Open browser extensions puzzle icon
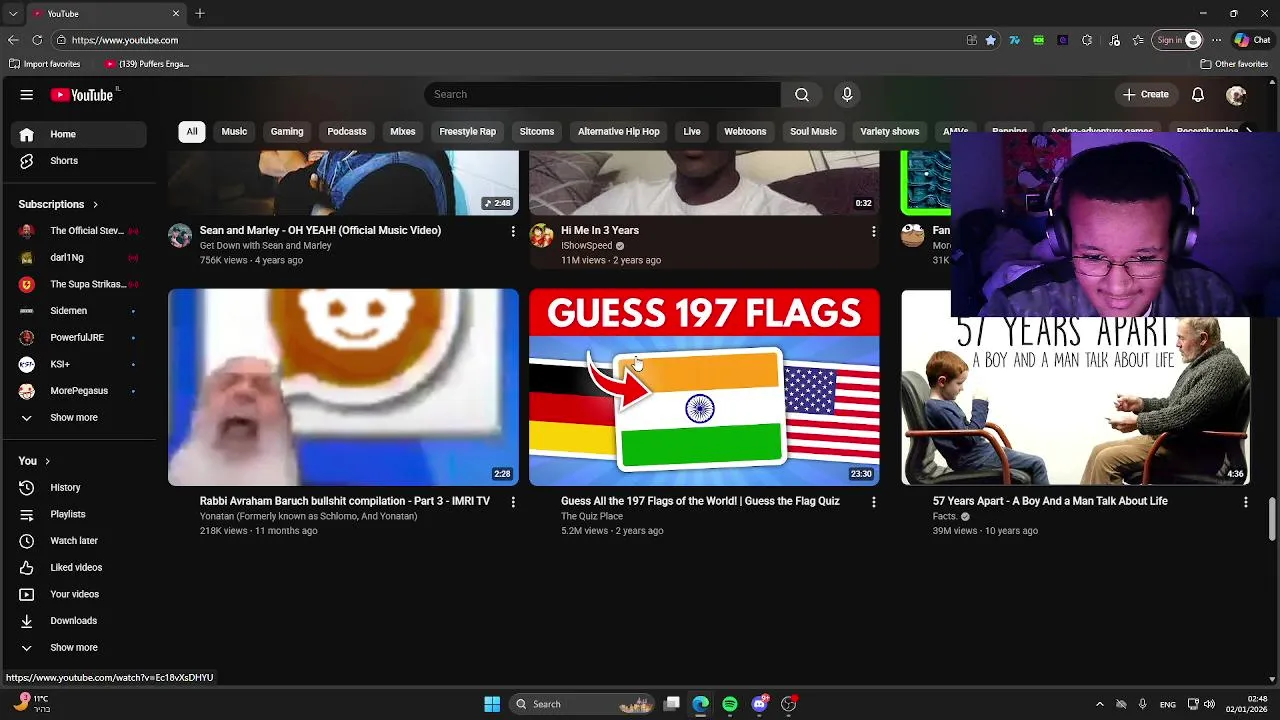This screenshot has height=720, width=1280. pos(1087,40)
